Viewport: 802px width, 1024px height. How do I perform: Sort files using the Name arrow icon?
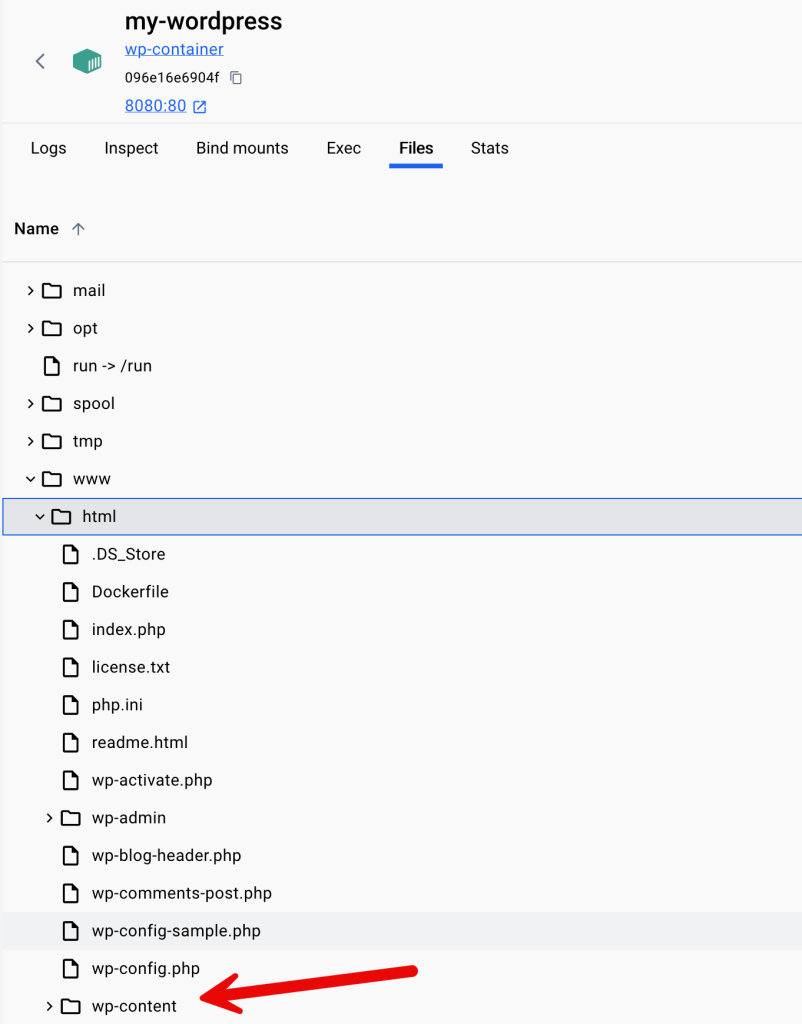(78, 229)
